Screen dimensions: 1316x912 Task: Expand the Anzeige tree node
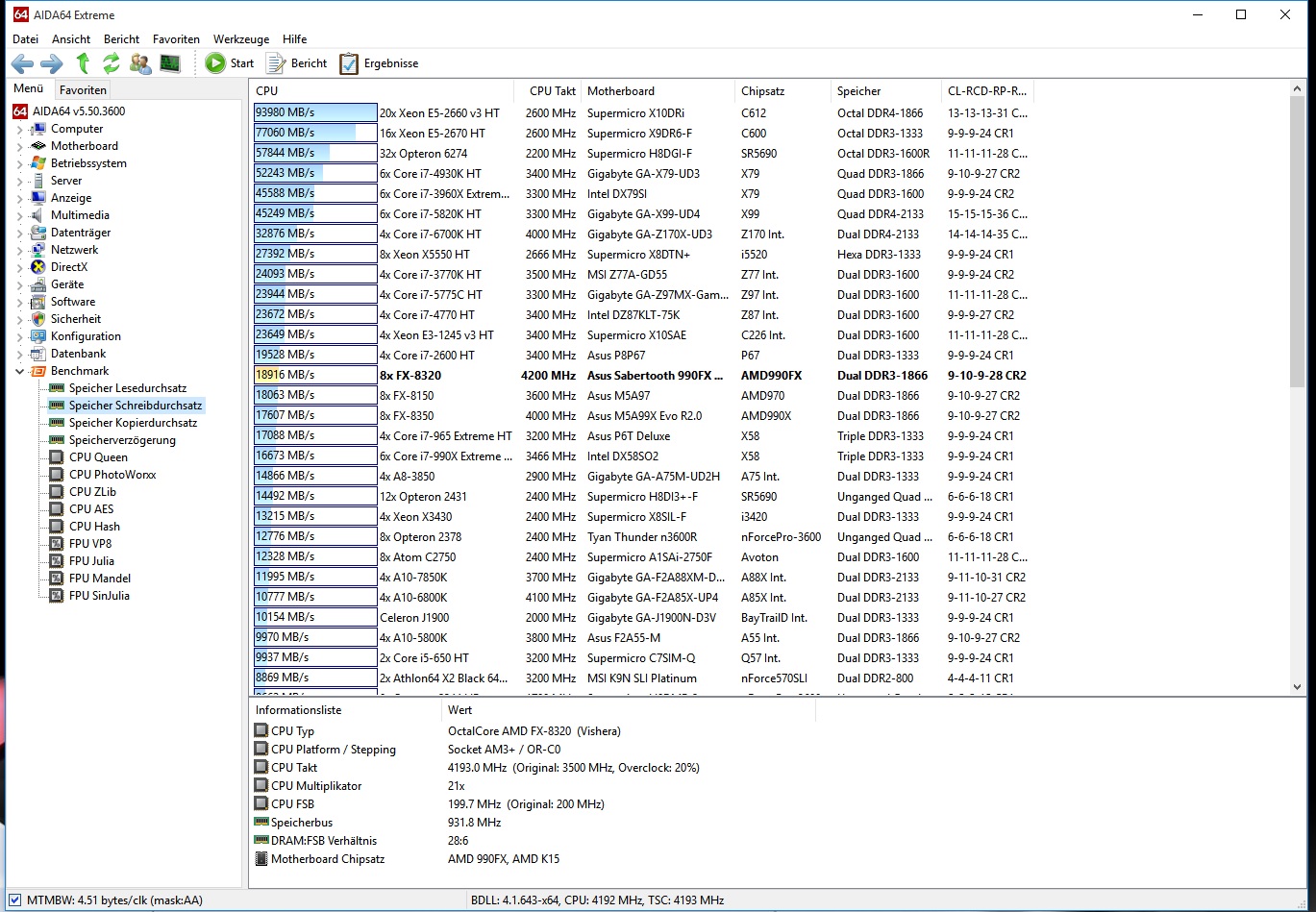20,198
